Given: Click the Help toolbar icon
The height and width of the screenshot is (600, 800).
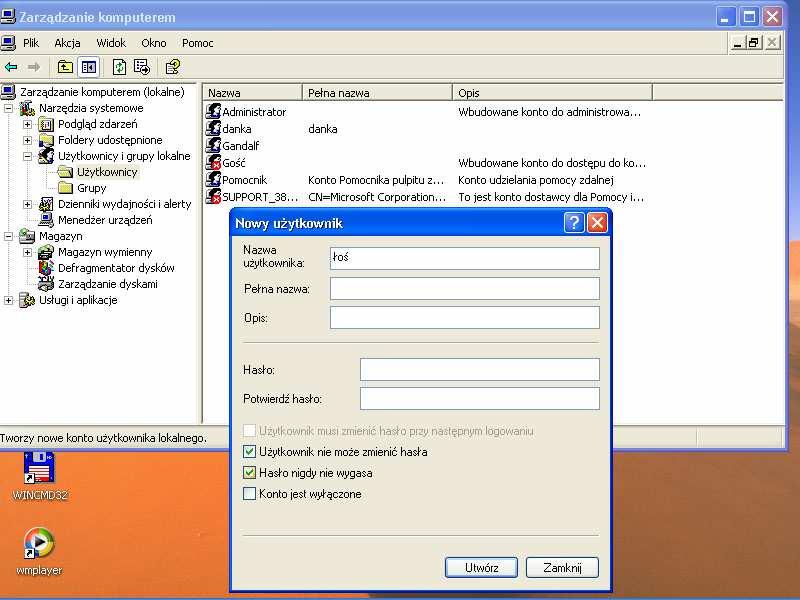Looking at the screenshot, I should pos(173,67).
